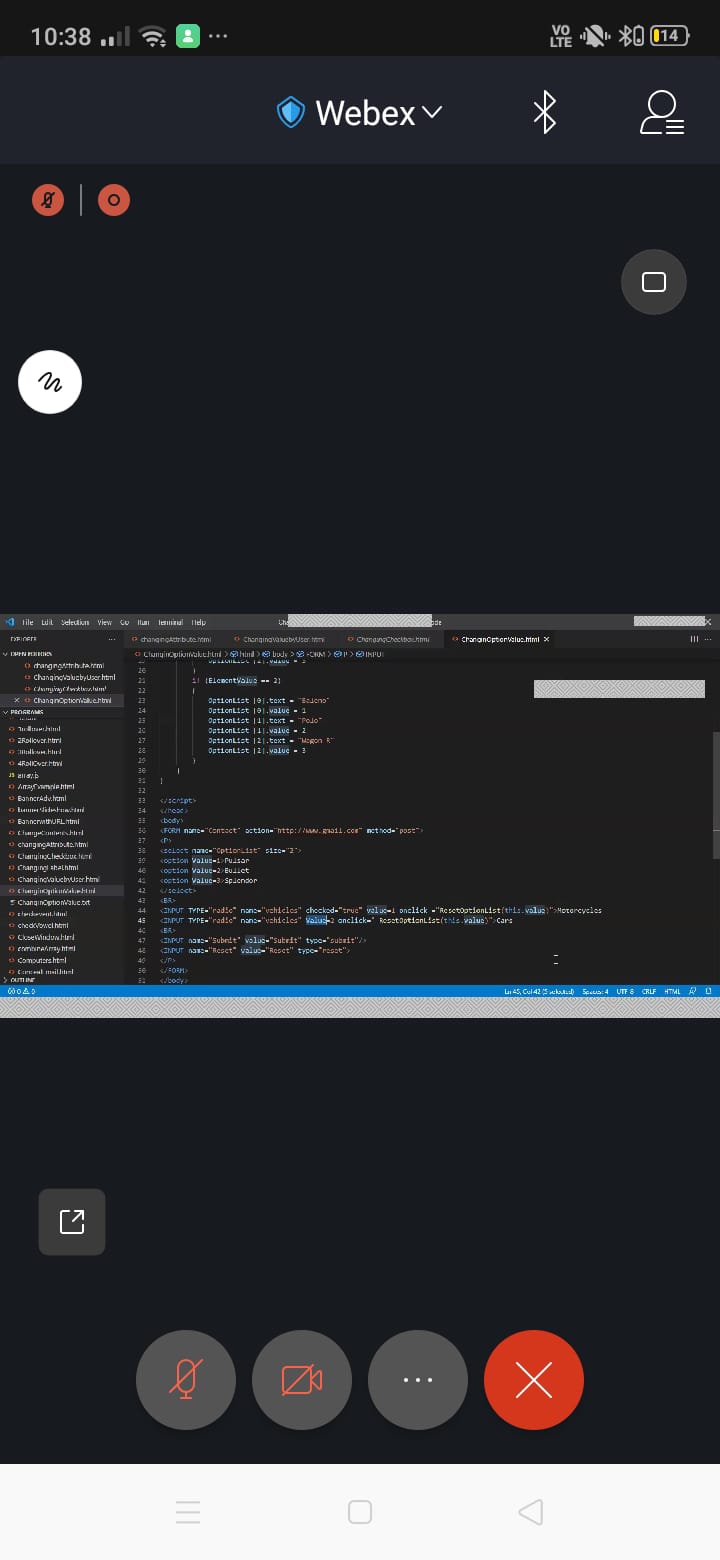
Task: Tap the red muted status indicator
Action: pos(47,200)
